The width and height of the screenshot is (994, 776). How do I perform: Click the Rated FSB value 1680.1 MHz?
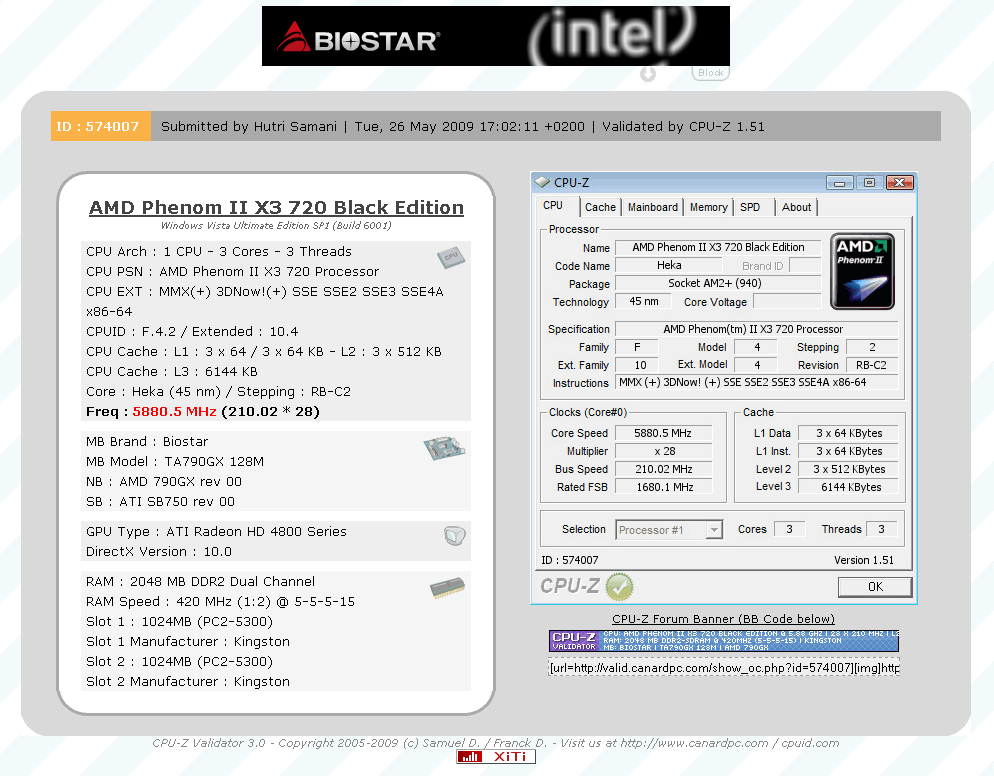663,487
